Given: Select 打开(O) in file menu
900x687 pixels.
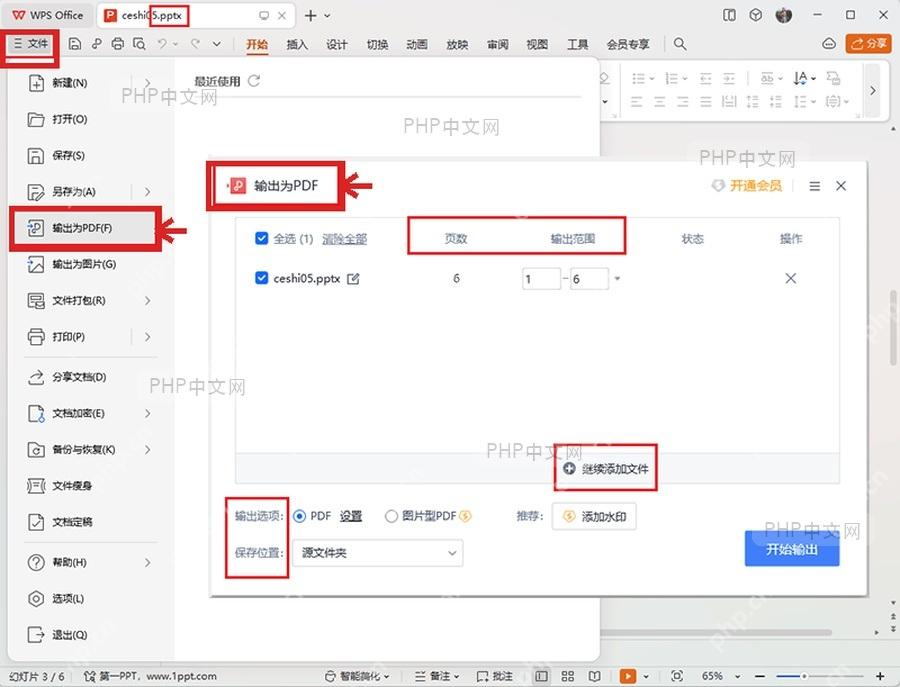Looking at the screenshot, I should pos(70,119).
